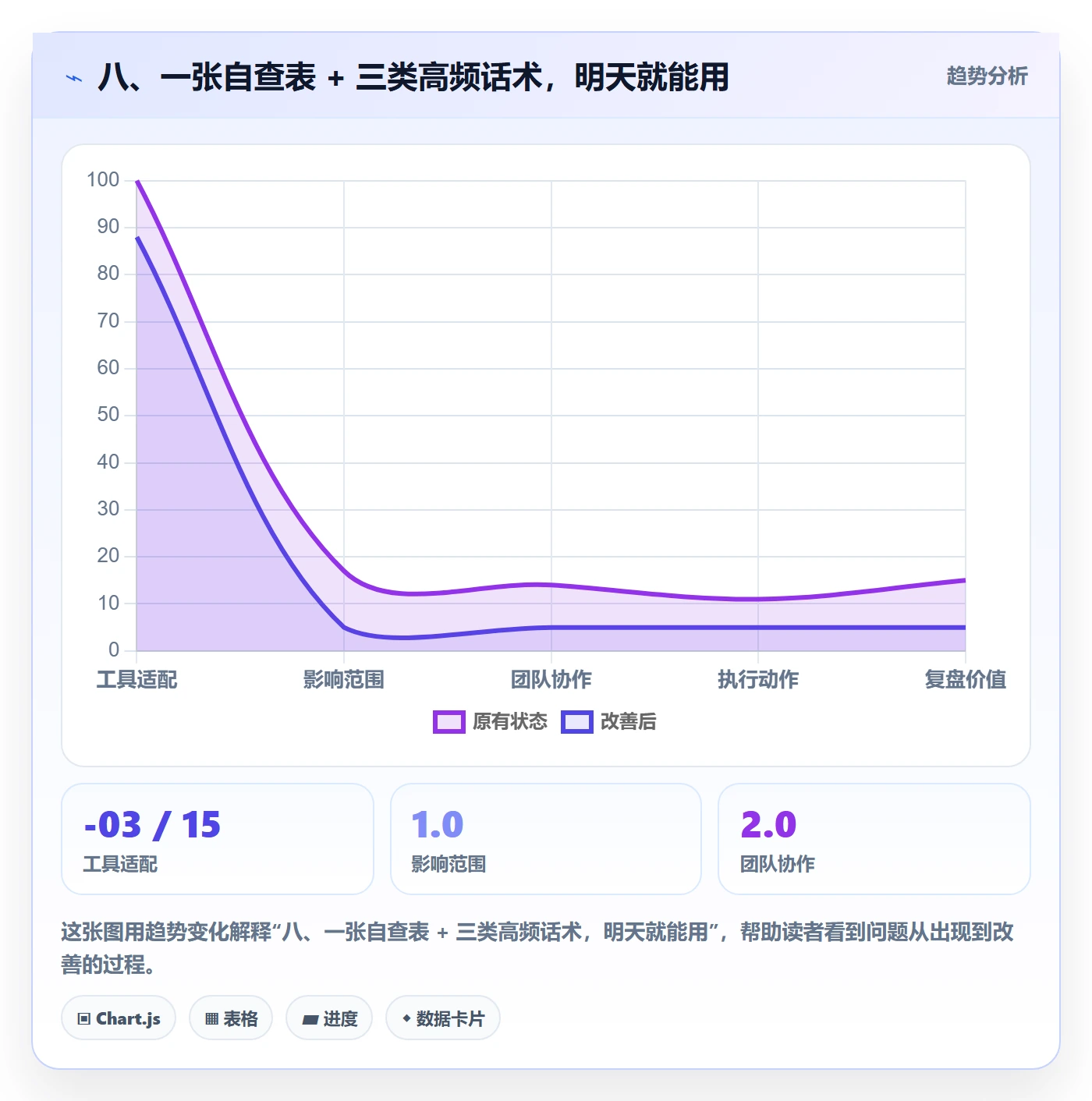Click the lightning bolt icon beside the title

click(74, 78)
